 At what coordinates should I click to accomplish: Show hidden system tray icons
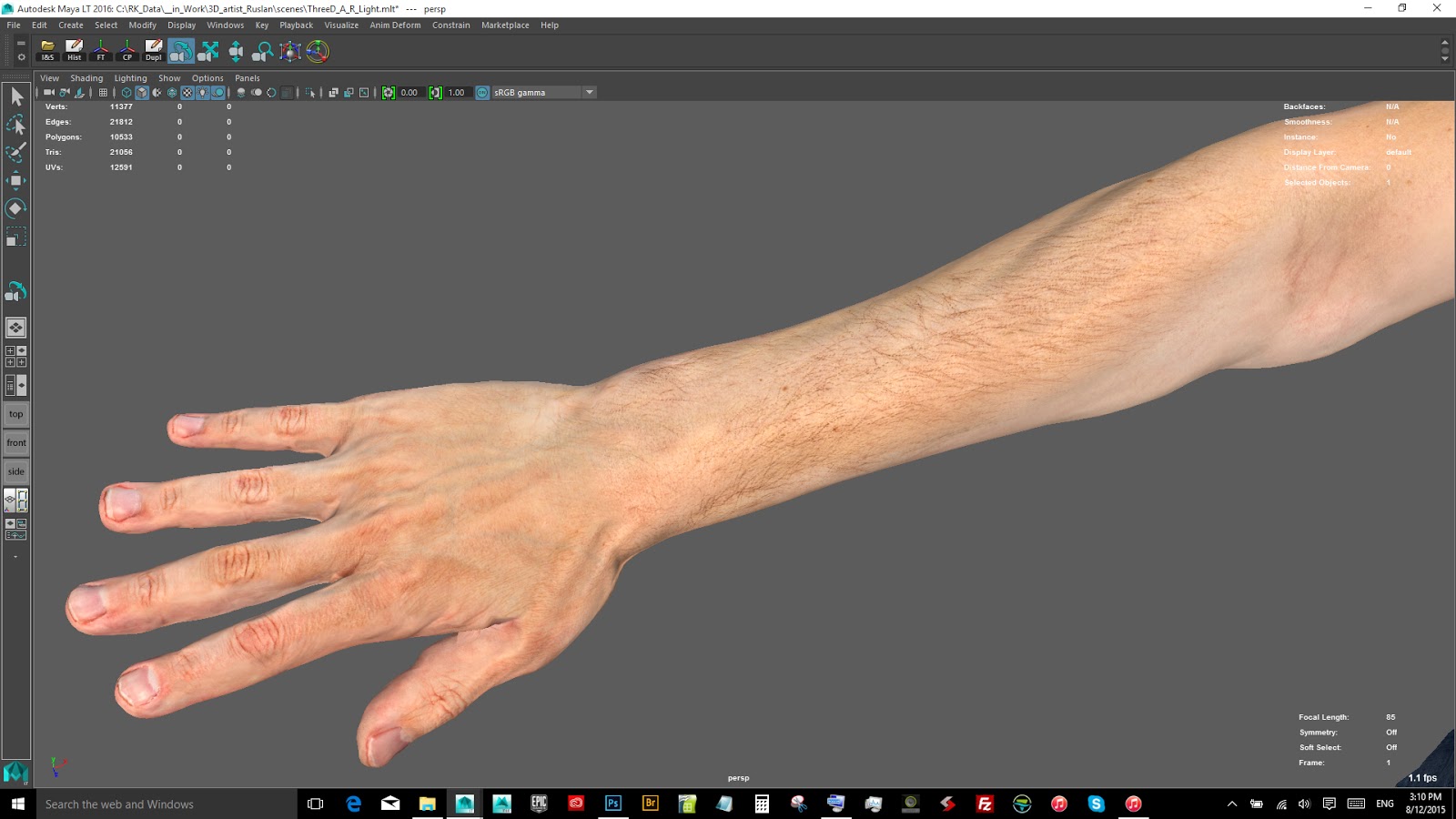click(x=1232, y=804)
